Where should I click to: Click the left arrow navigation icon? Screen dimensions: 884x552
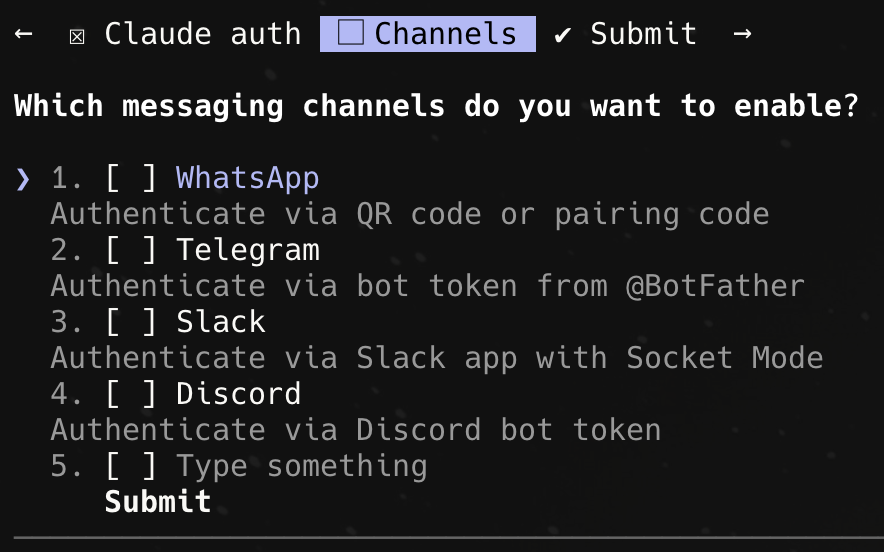(24, 34)
